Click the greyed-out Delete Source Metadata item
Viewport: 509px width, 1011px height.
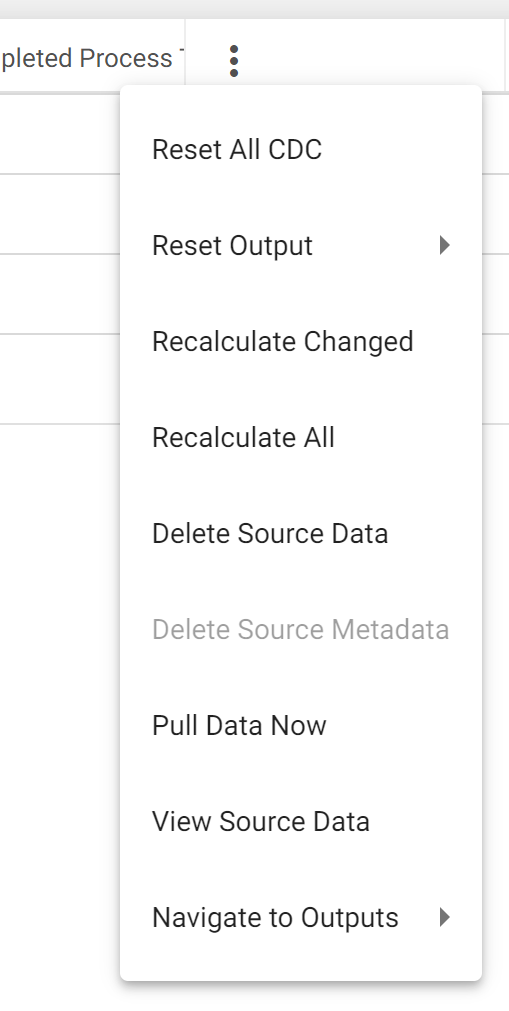301,630
